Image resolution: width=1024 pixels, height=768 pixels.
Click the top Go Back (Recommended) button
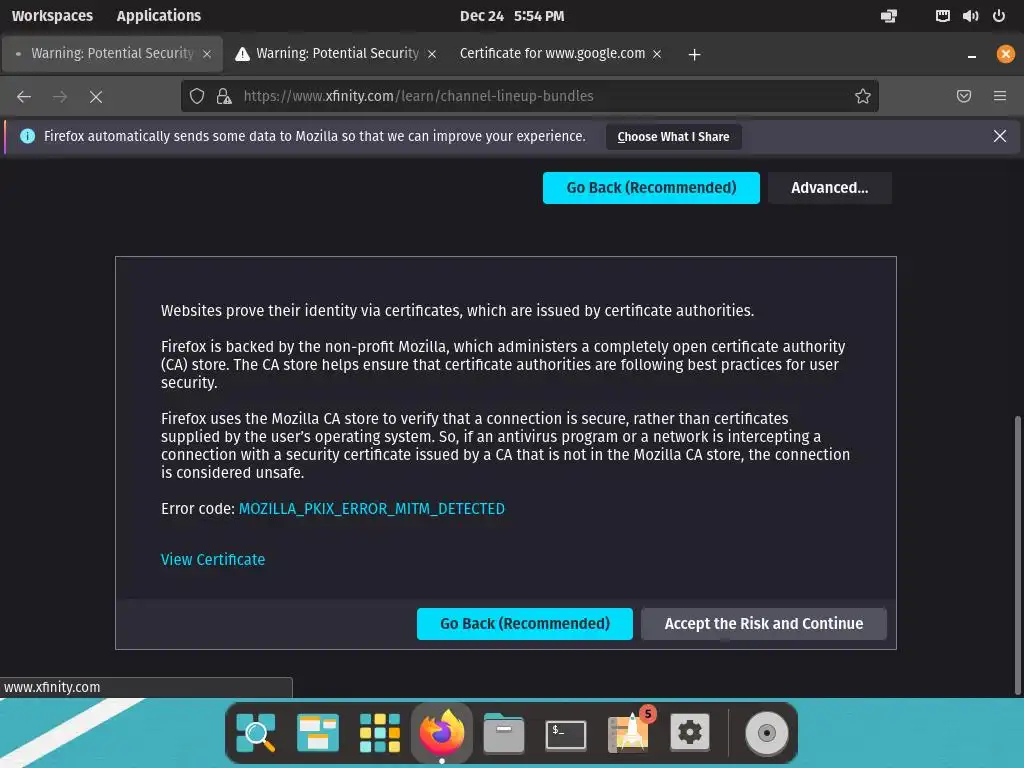pos(651,188)
